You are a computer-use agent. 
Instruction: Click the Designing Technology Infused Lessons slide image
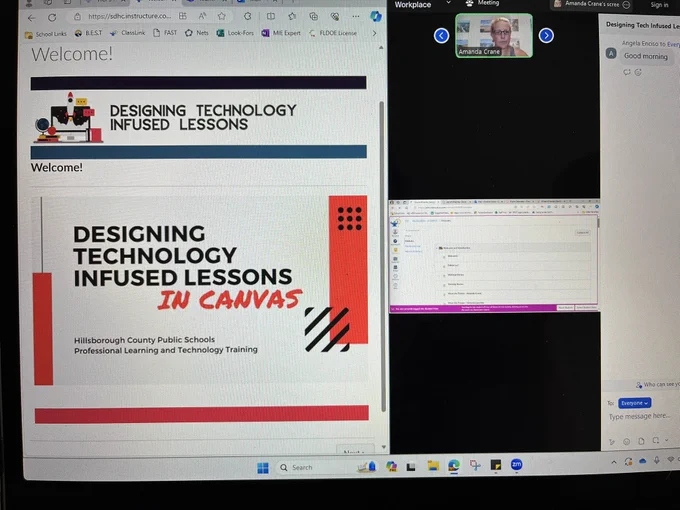200,291
